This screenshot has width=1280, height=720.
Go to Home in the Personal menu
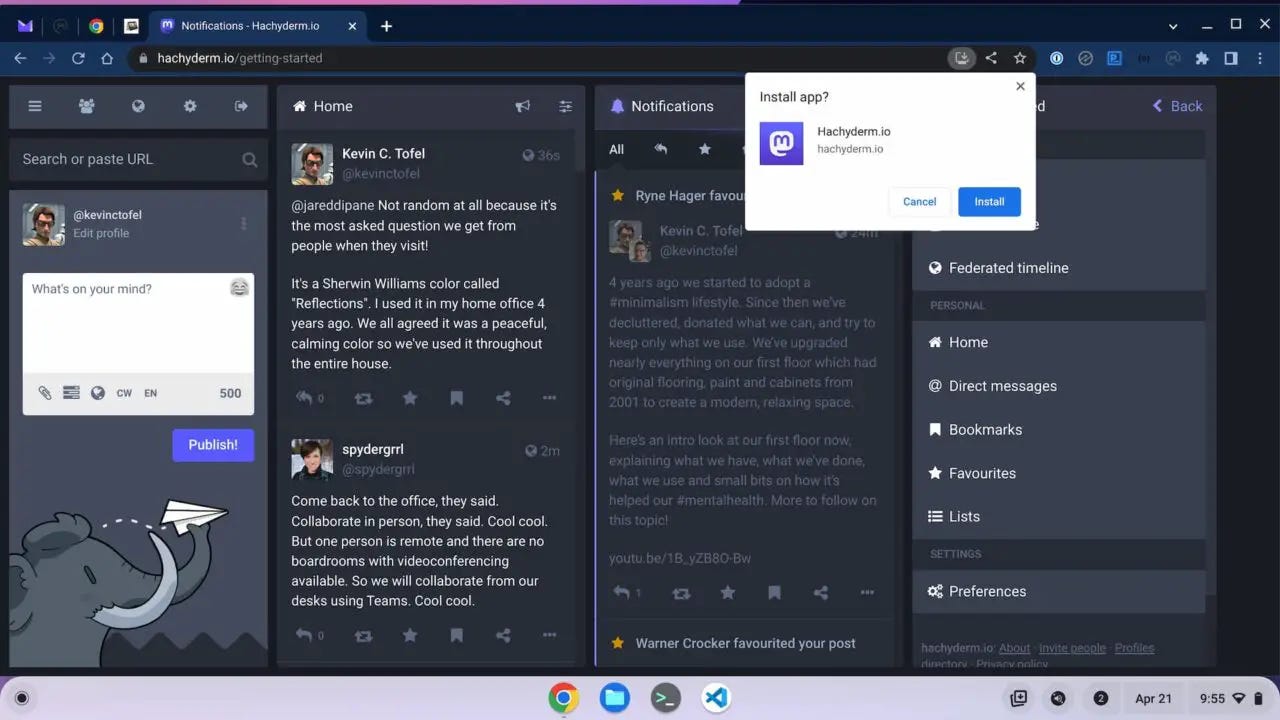coord(1058,342)
